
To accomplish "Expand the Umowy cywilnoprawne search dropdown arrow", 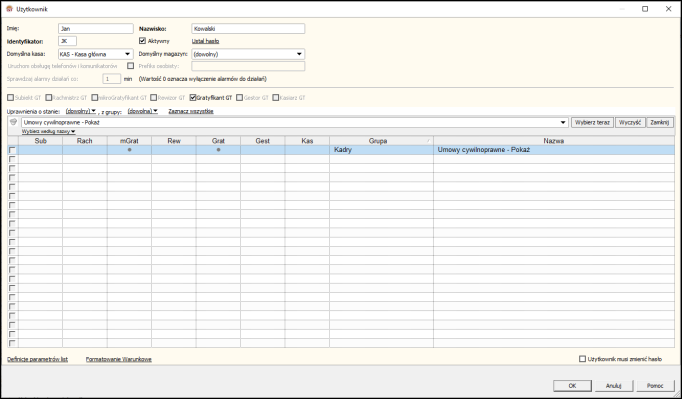I will [564, 123].
